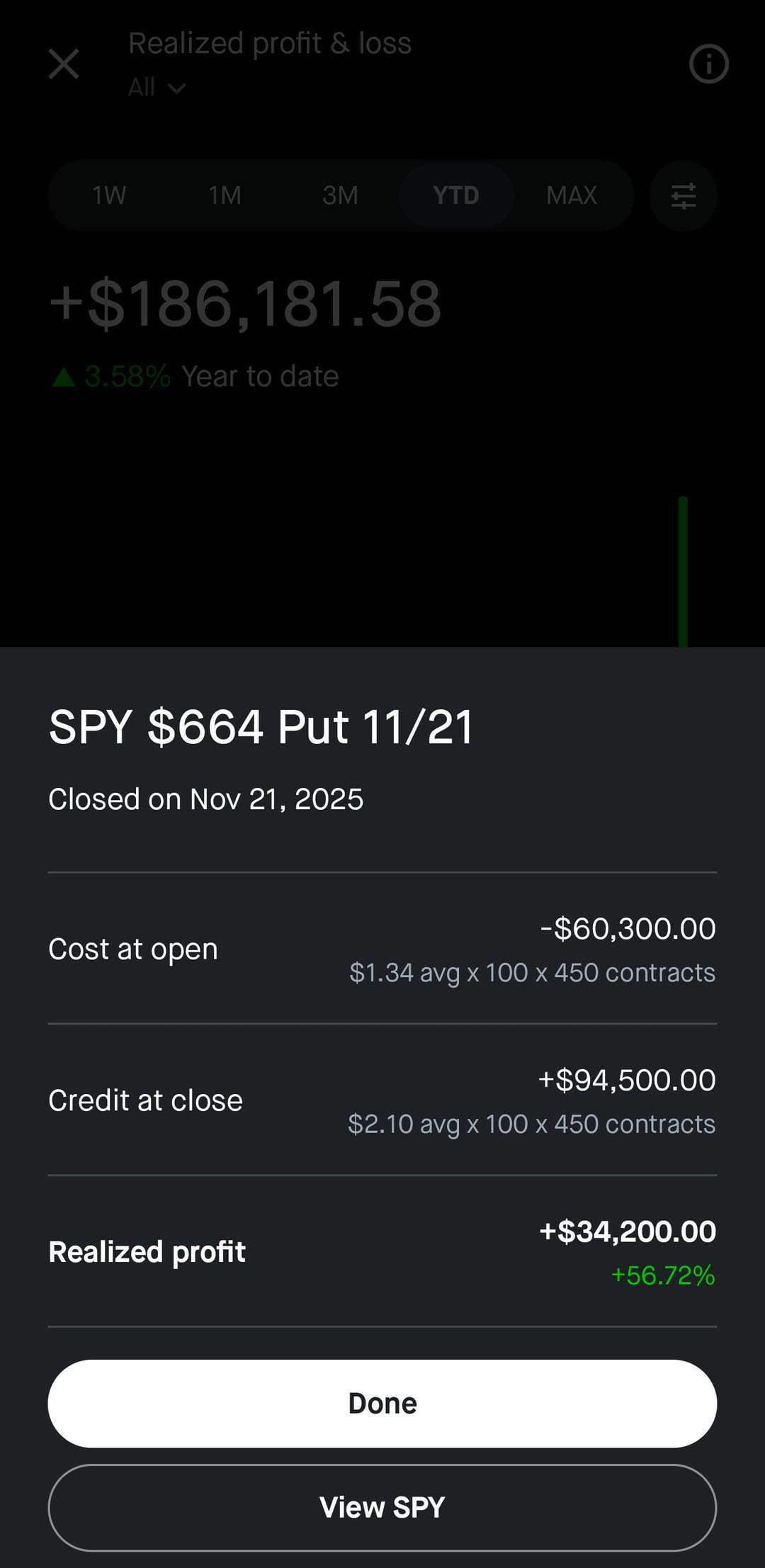Open the View SPY button
This screenshot has height=1568, width=765.
[382, 1507]
